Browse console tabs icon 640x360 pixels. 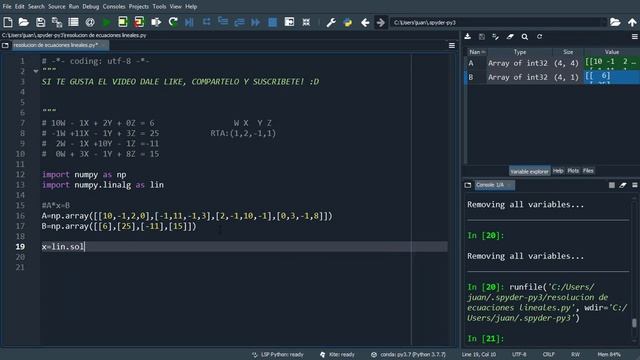(x=468, y=185)
